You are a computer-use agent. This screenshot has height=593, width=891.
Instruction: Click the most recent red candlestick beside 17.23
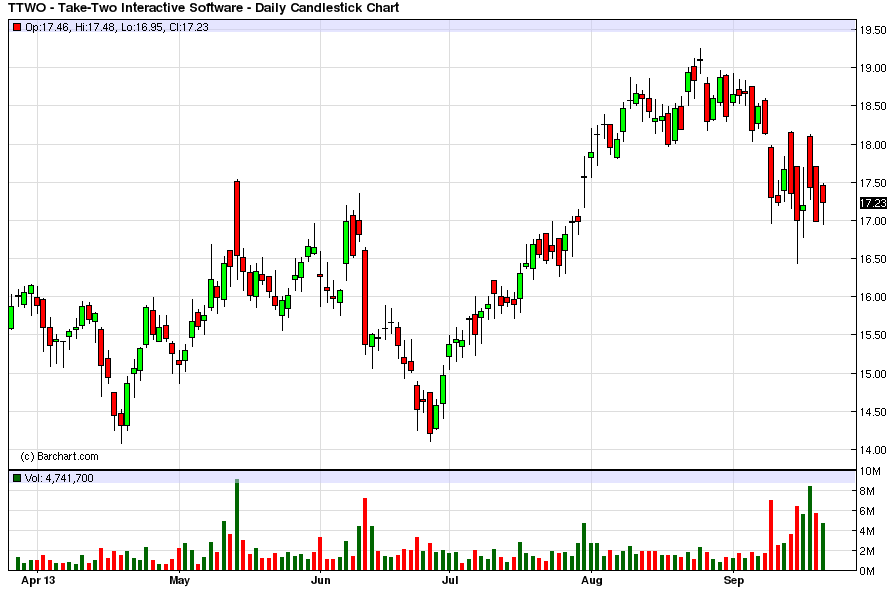(823, 194)
